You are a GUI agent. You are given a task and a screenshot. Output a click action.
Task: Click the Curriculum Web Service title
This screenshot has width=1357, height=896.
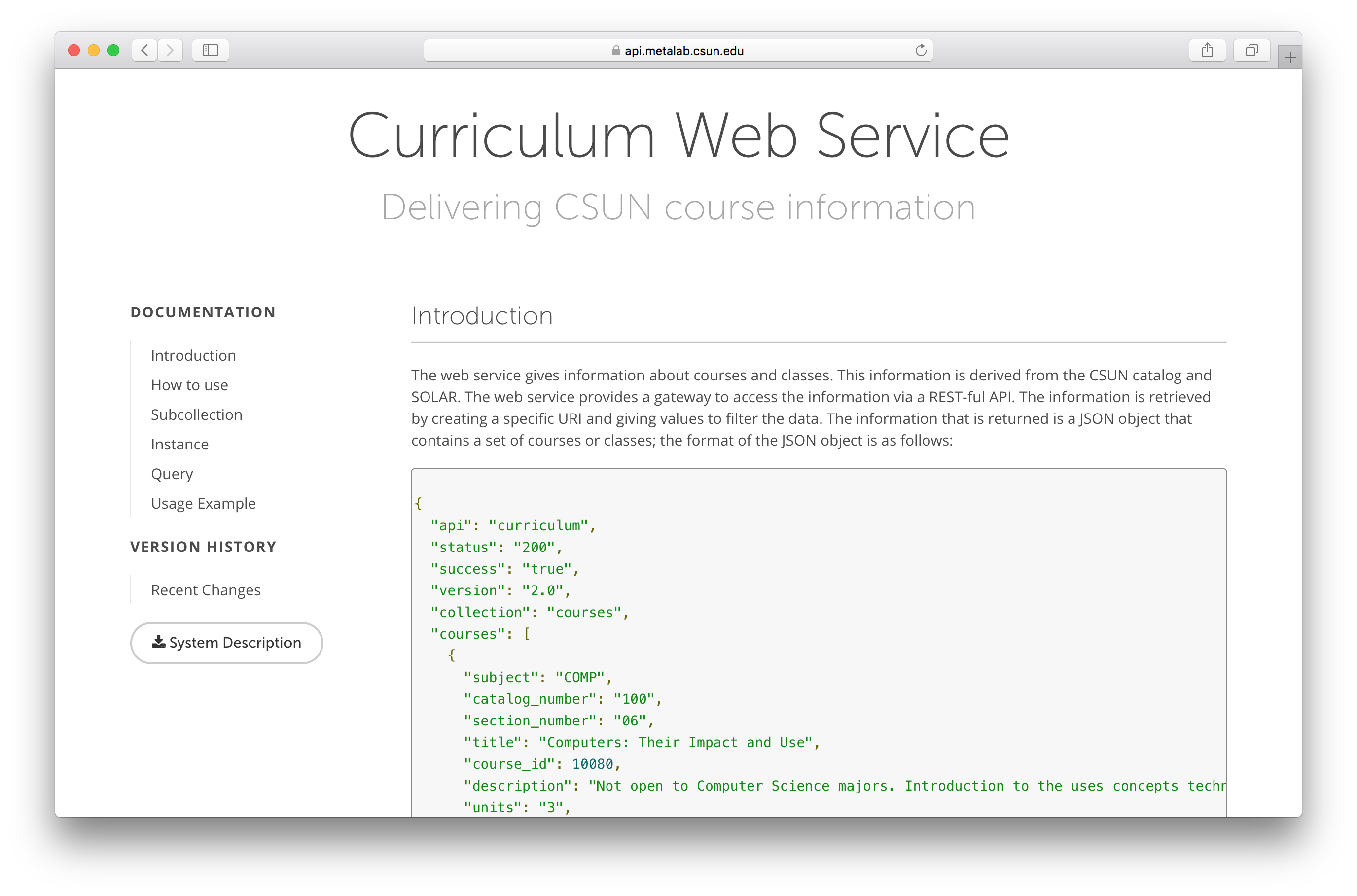point(678,136)
